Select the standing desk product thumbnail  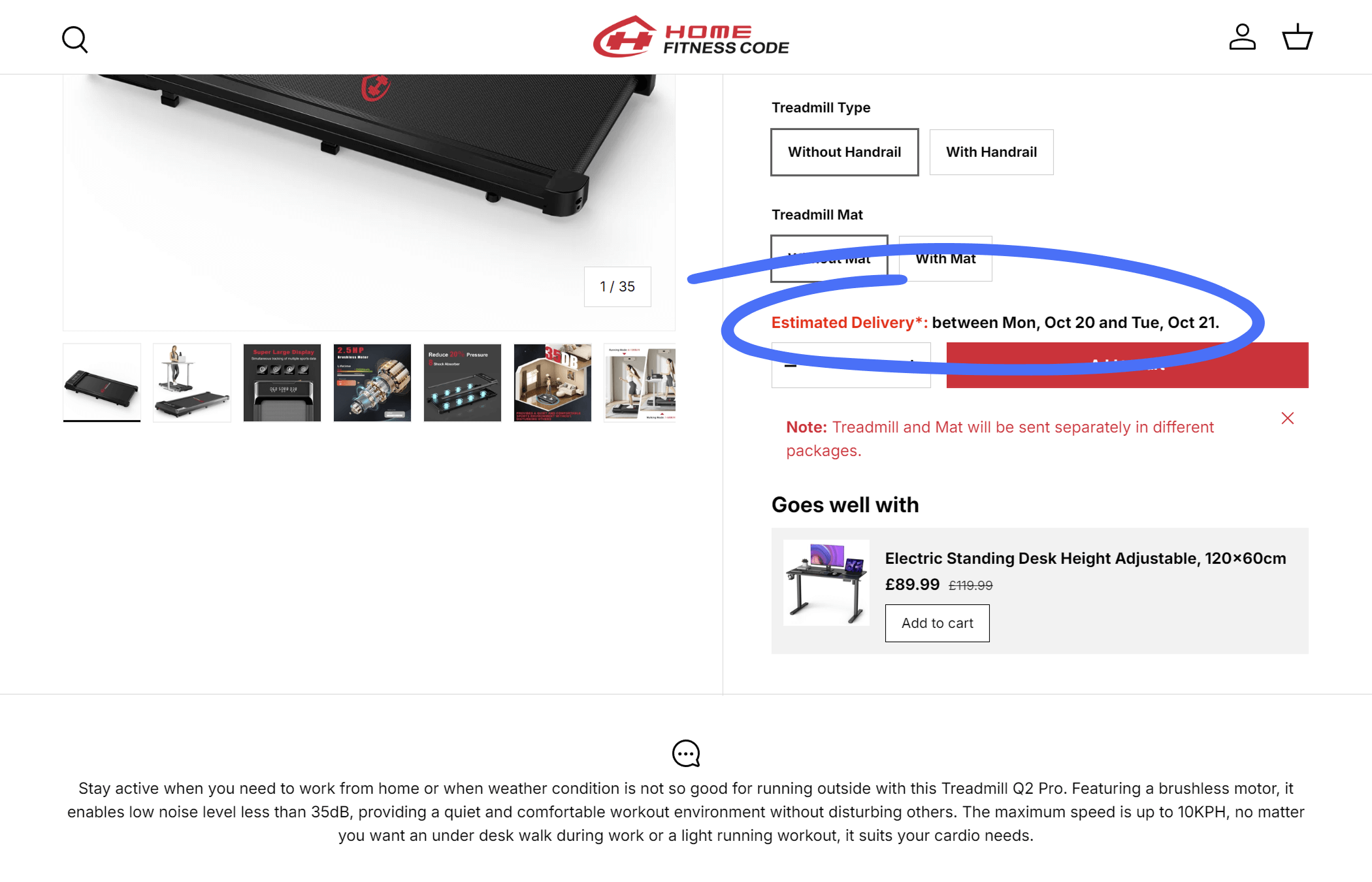point(826,583)
